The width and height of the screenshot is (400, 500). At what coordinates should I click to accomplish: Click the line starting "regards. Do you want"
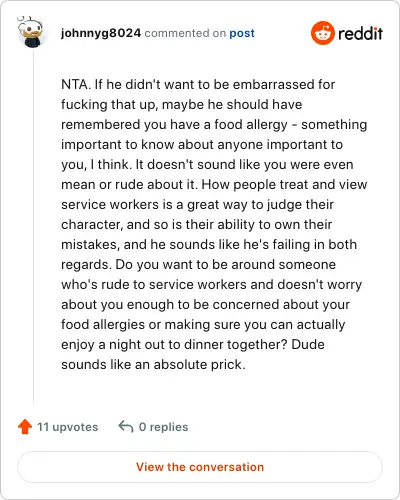point(198,264)
